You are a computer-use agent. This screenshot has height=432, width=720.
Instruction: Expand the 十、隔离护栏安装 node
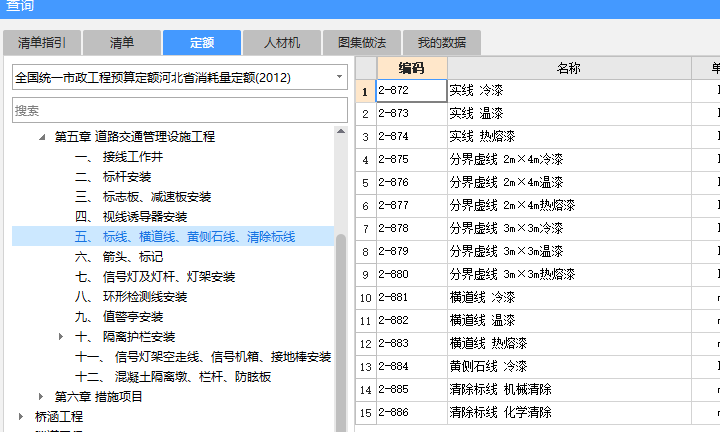61,337
